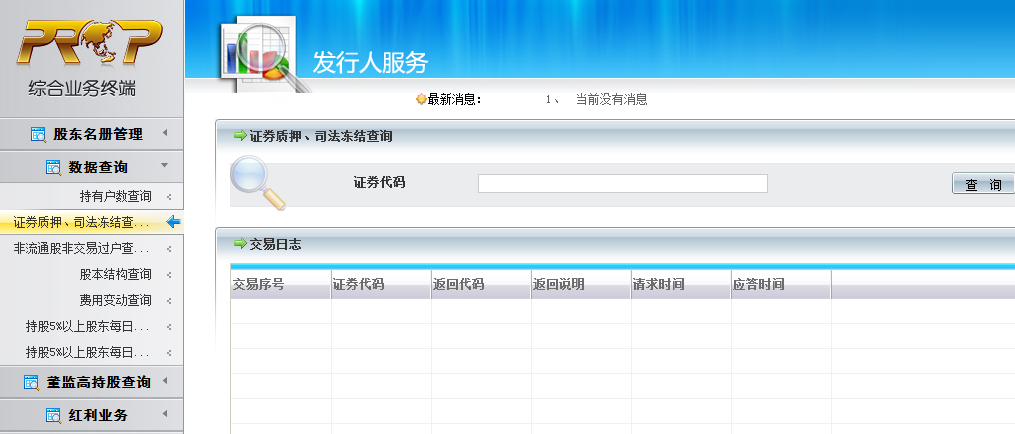
Task: Click the 董监高持股查询 section icon
Action: pos(32,382)
